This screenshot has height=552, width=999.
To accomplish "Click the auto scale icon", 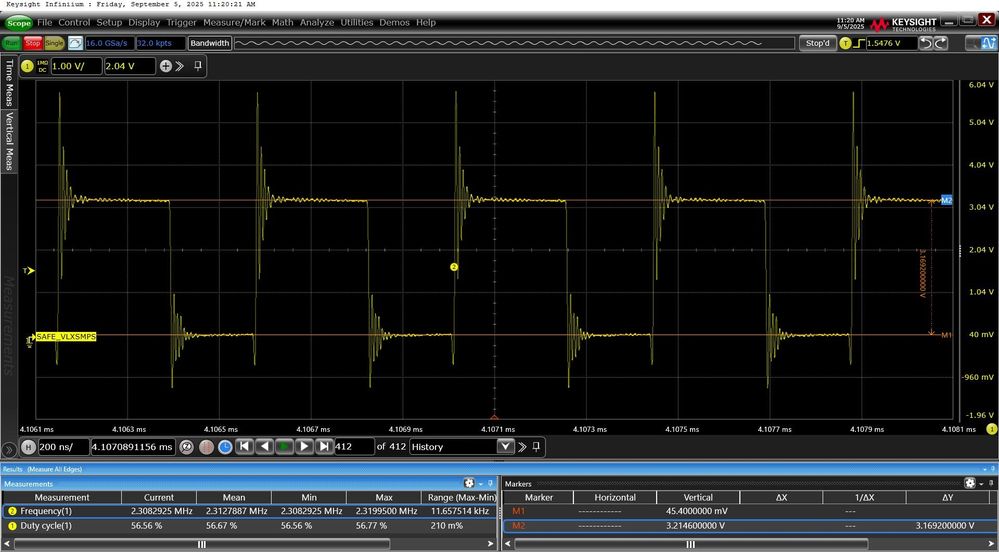I will click(x=75, y=43).
